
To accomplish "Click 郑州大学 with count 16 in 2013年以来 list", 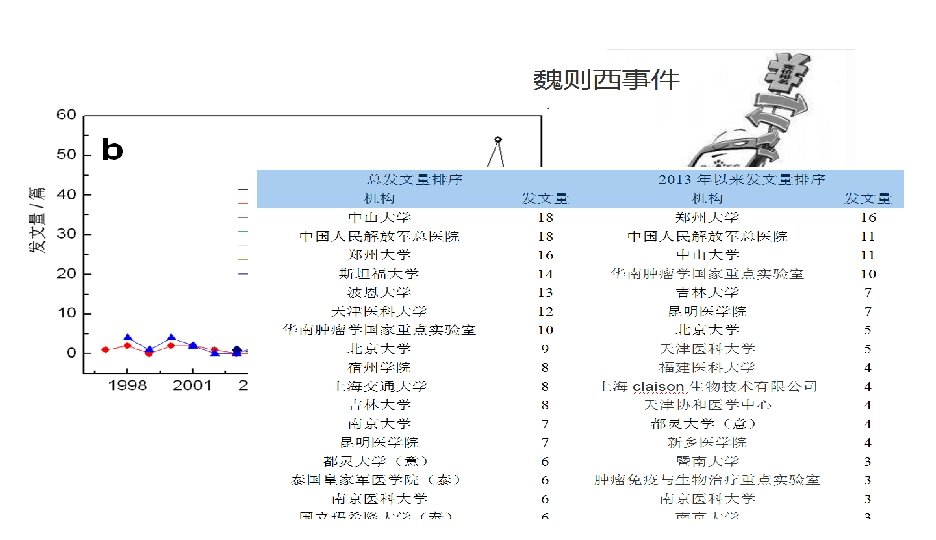I will click(707, 217).
